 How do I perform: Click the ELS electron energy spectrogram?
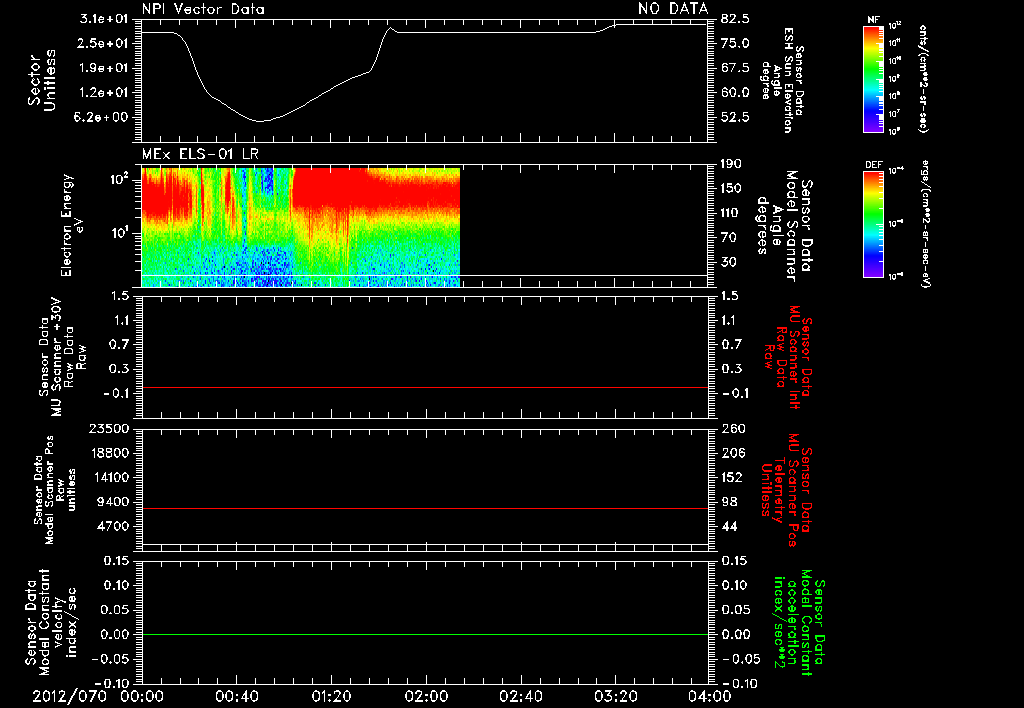tap(301, 227)
